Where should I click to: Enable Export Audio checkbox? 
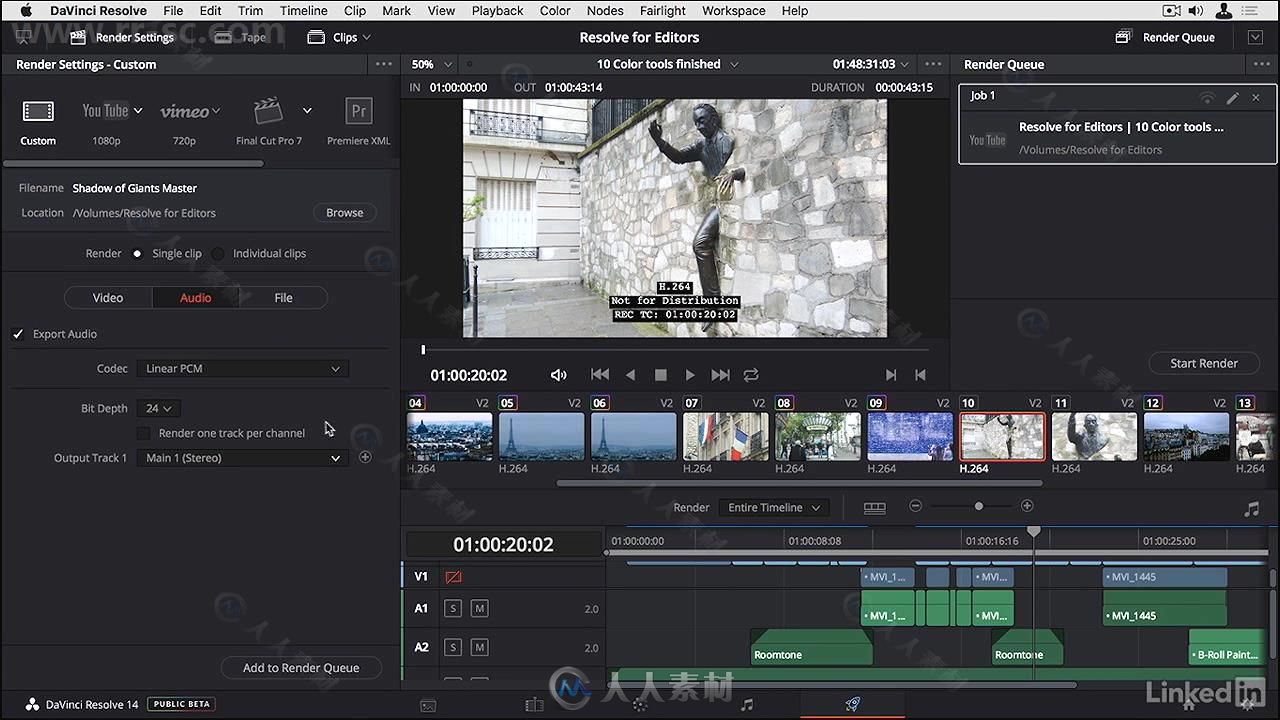pos(18,334)
